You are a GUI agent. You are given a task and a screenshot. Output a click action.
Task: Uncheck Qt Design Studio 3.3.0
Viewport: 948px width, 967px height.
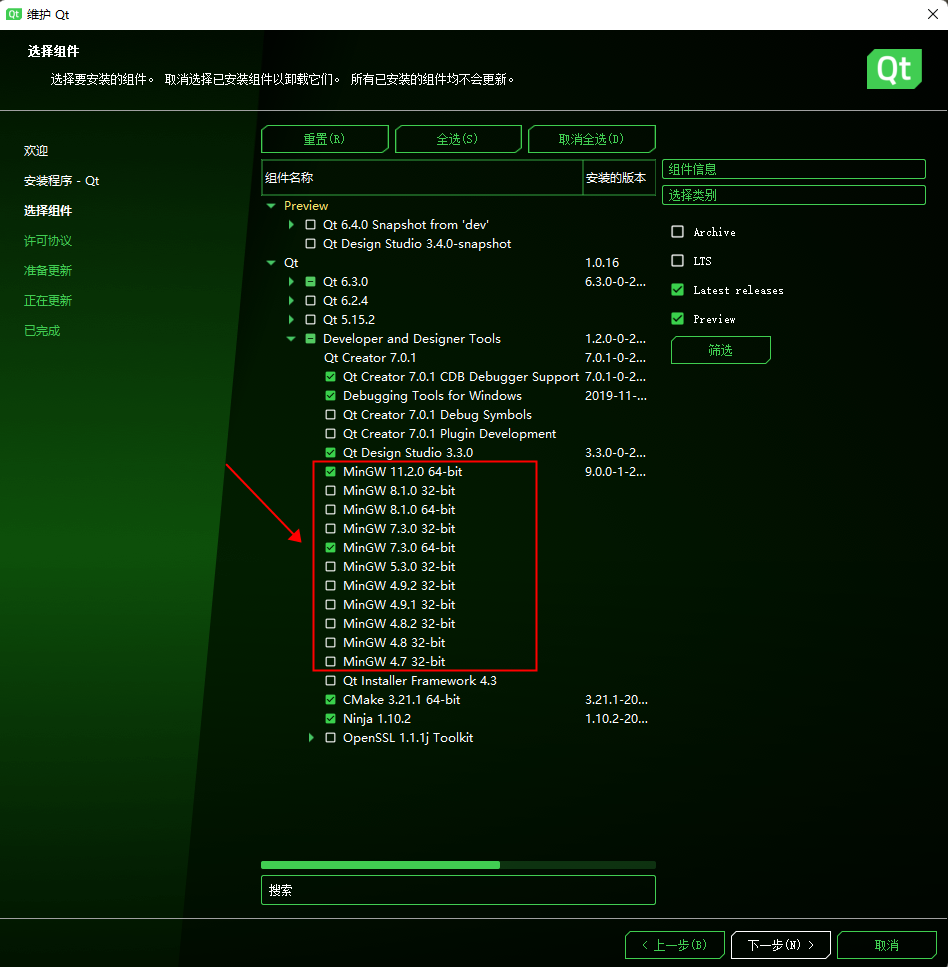pos(331,453)
